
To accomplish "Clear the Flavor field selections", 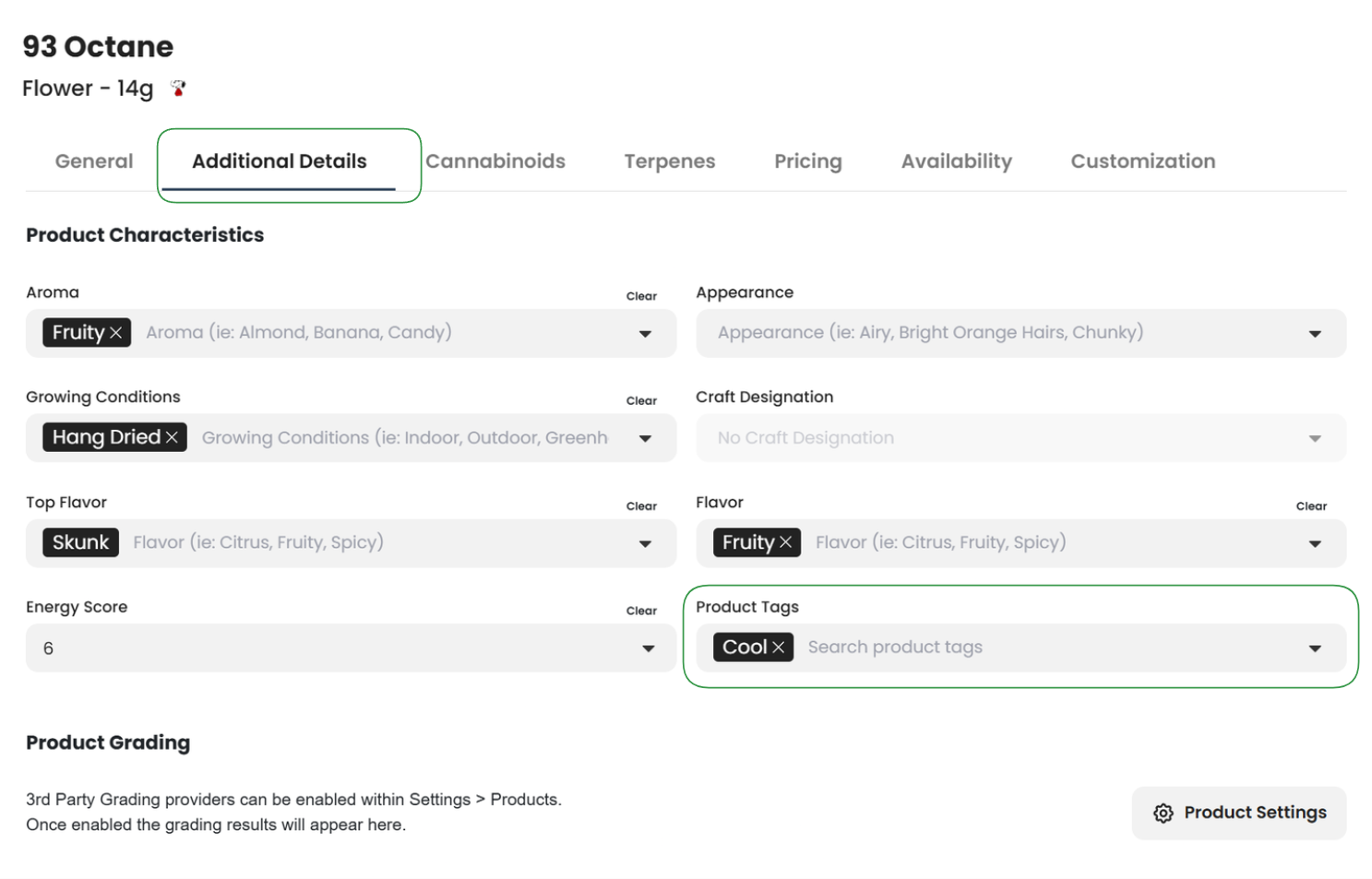I will [x=1310, y=505].
